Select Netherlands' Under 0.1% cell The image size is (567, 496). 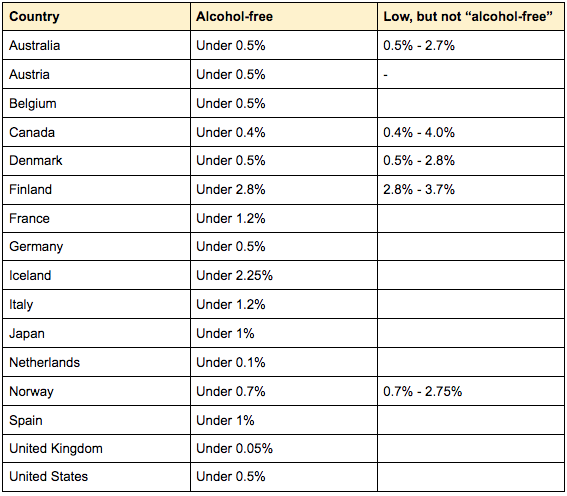(284, 362)
